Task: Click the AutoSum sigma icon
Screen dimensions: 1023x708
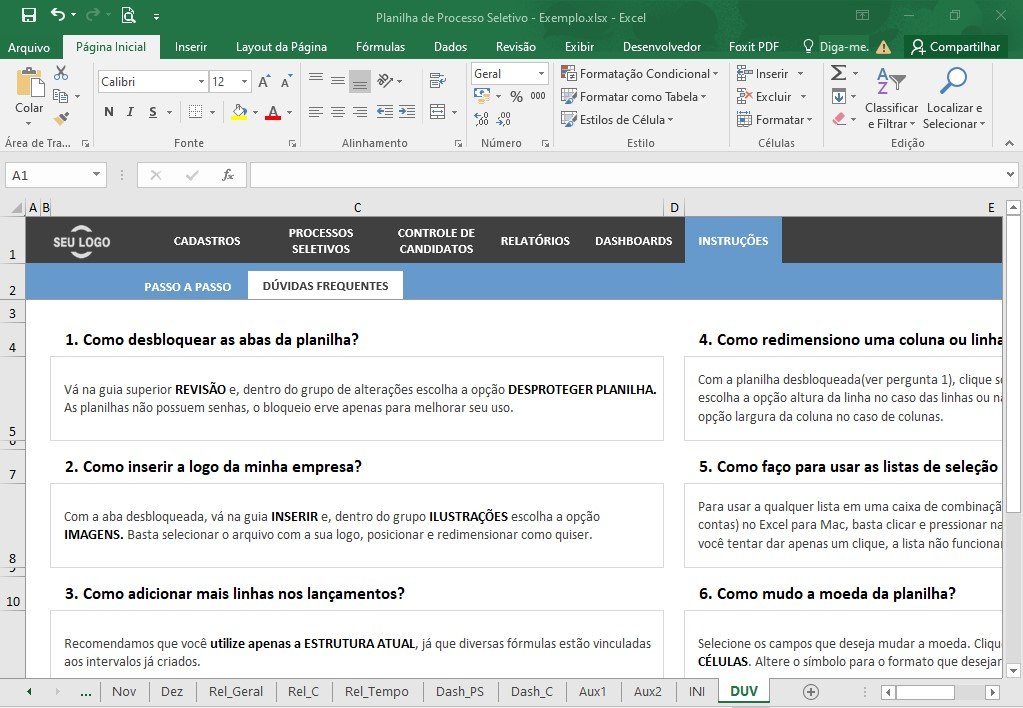Action: click(x=839, y=73)
